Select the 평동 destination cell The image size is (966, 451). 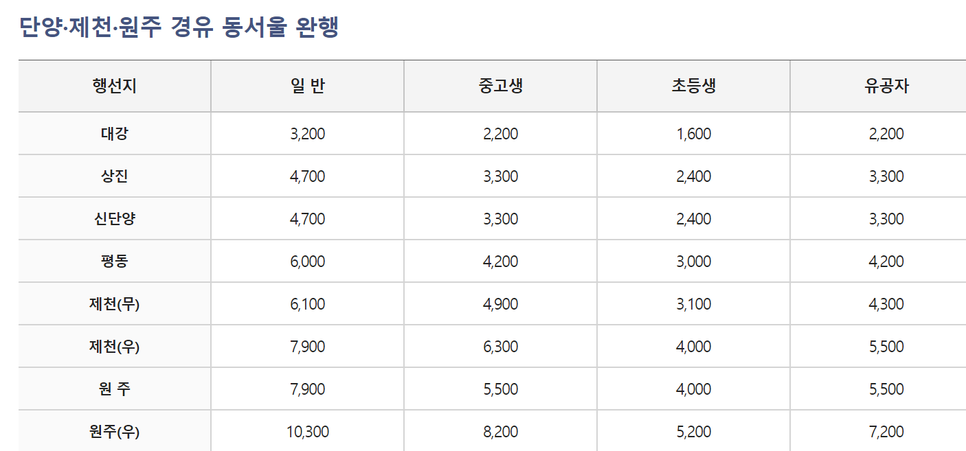(x=115, y=261)
